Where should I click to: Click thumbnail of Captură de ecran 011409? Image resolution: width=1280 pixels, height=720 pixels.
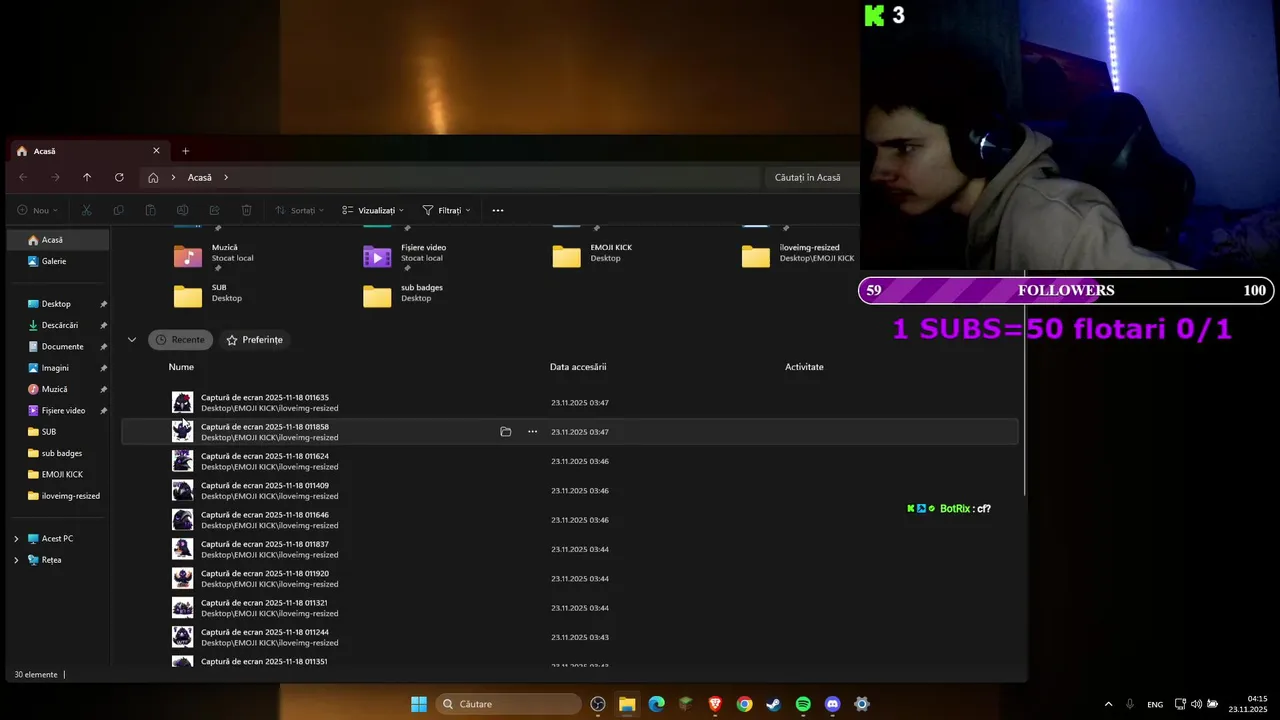[x=182, y=490]
